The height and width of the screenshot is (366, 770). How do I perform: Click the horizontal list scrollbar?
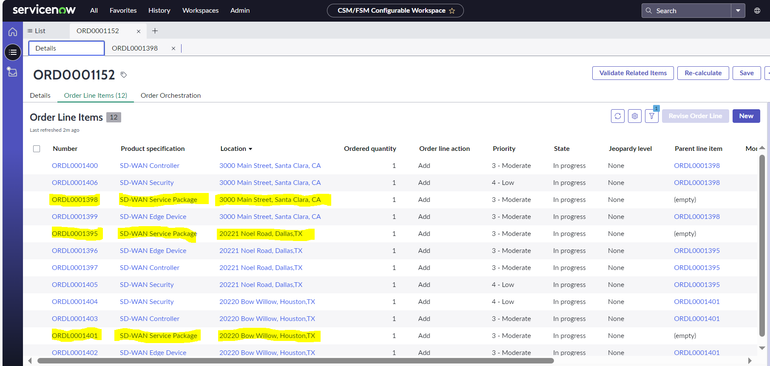(295, 361)
